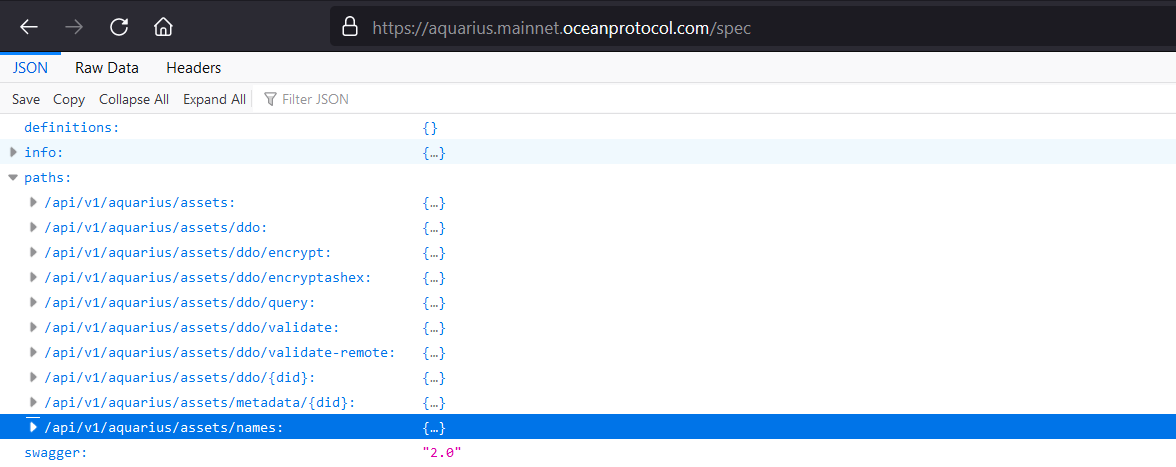Focus the Filter JSON search field
The width and height of the screenshot is (1176, 467).
pyautogui.click(x=315, y=99)
